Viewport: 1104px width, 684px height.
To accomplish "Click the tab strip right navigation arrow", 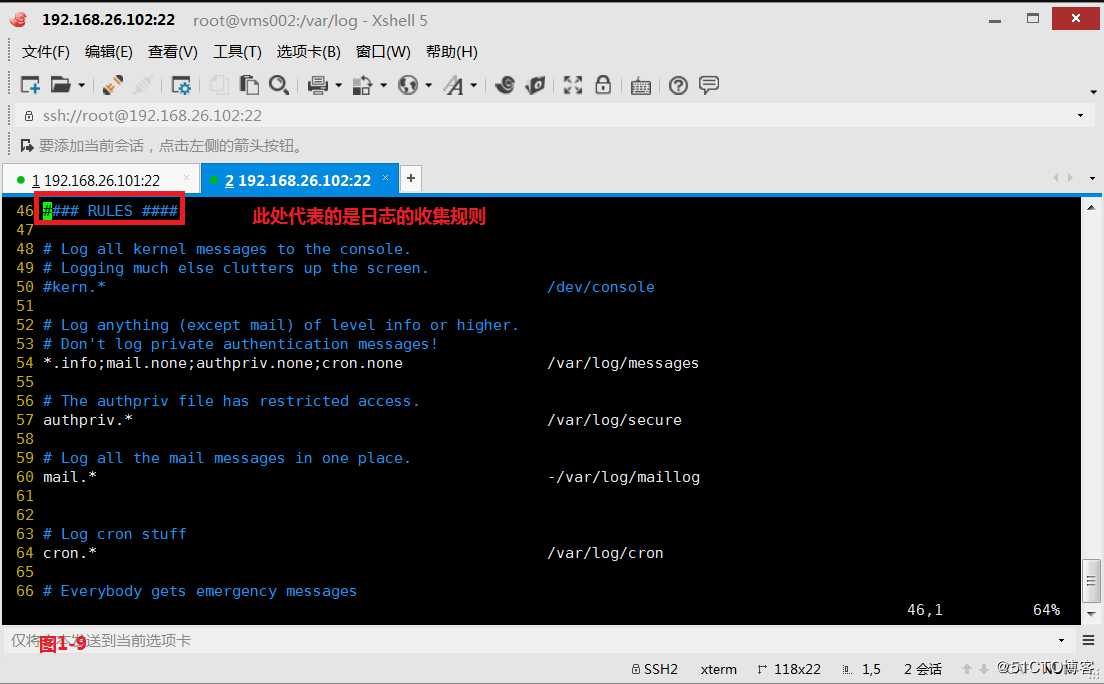I will click(1070, 178).
